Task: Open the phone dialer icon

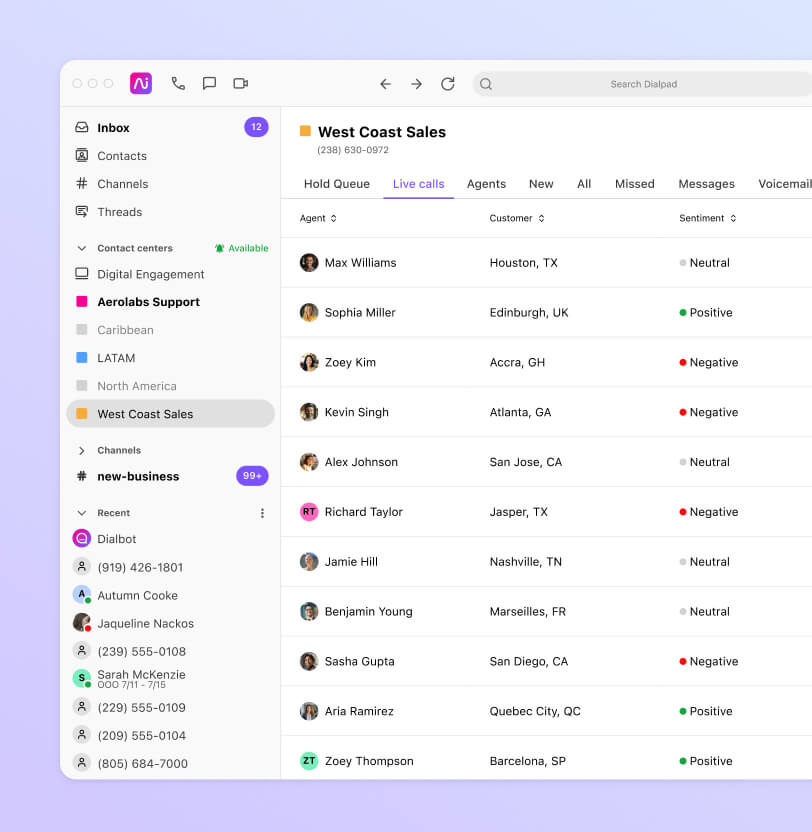Action: tap(179, 84)
